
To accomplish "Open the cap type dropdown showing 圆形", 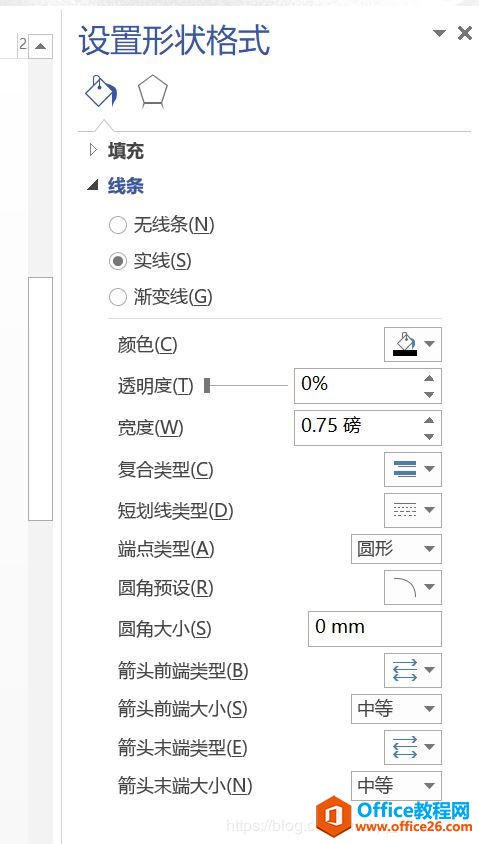I will point(396,549).
